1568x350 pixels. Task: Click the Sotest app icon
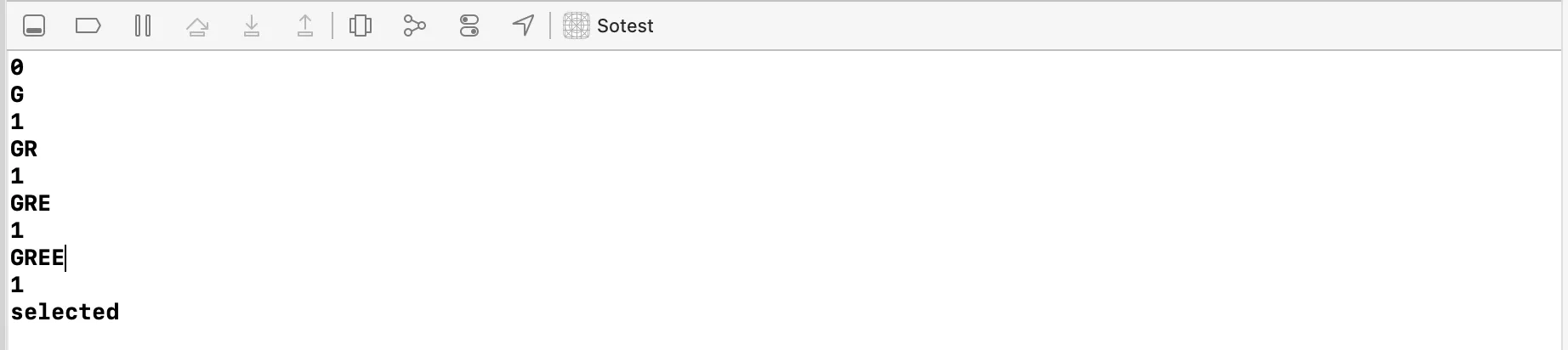click(577, 25)
